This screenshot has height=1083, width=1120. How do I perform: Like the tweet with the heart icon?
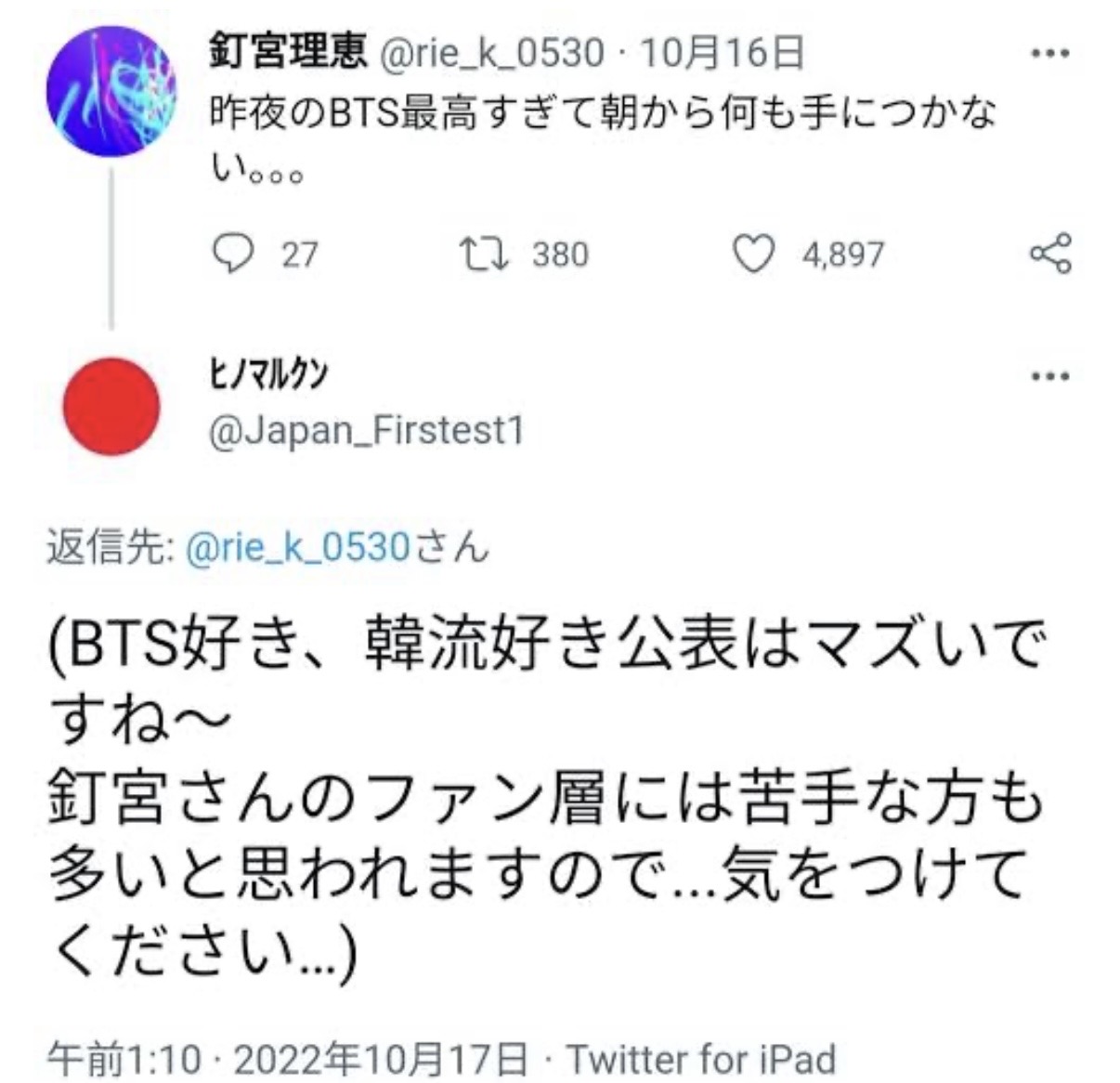(753, 254)
